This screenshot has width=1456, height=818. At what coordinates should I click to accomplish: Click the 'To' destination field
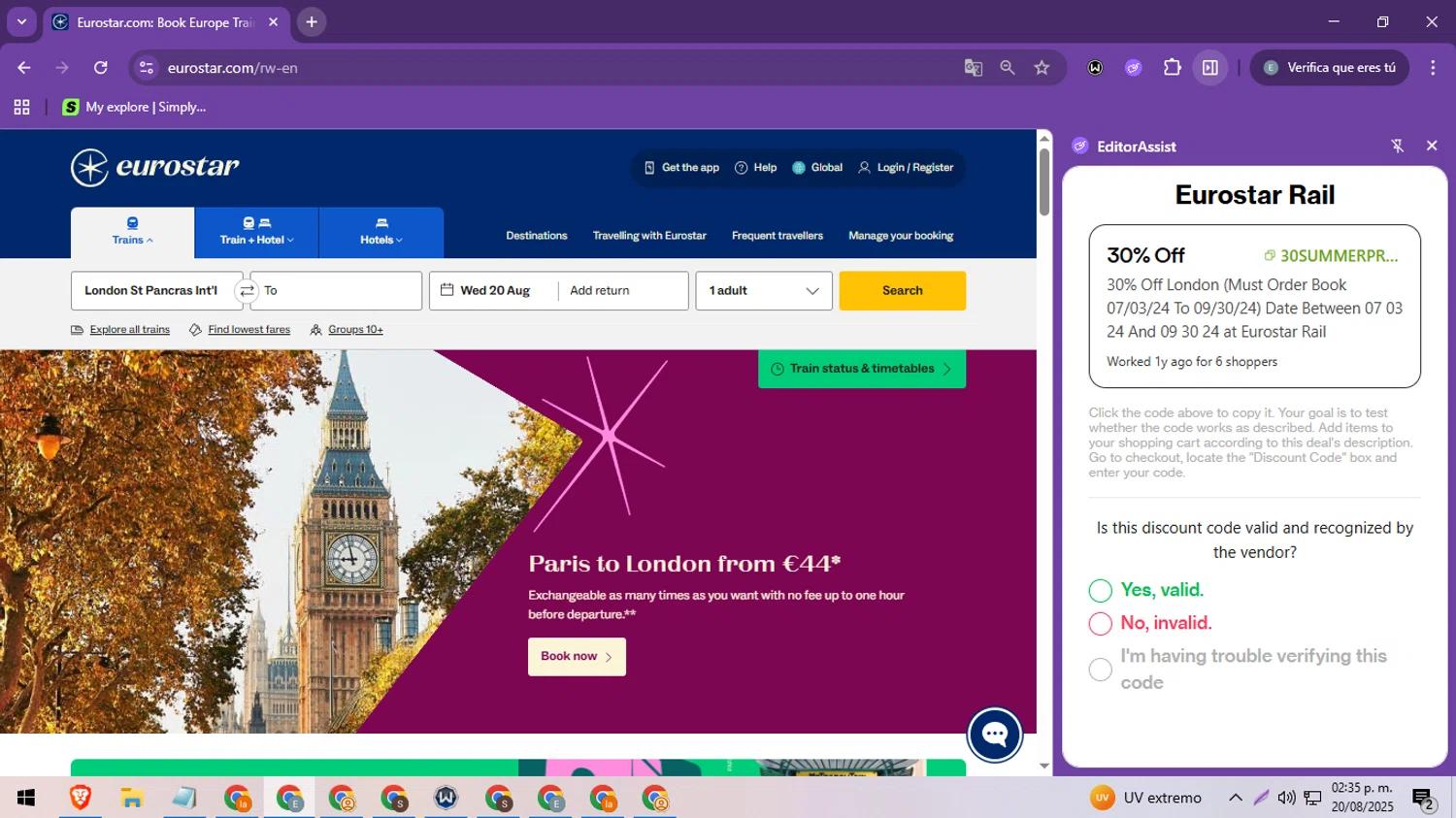tap(337, 291)
